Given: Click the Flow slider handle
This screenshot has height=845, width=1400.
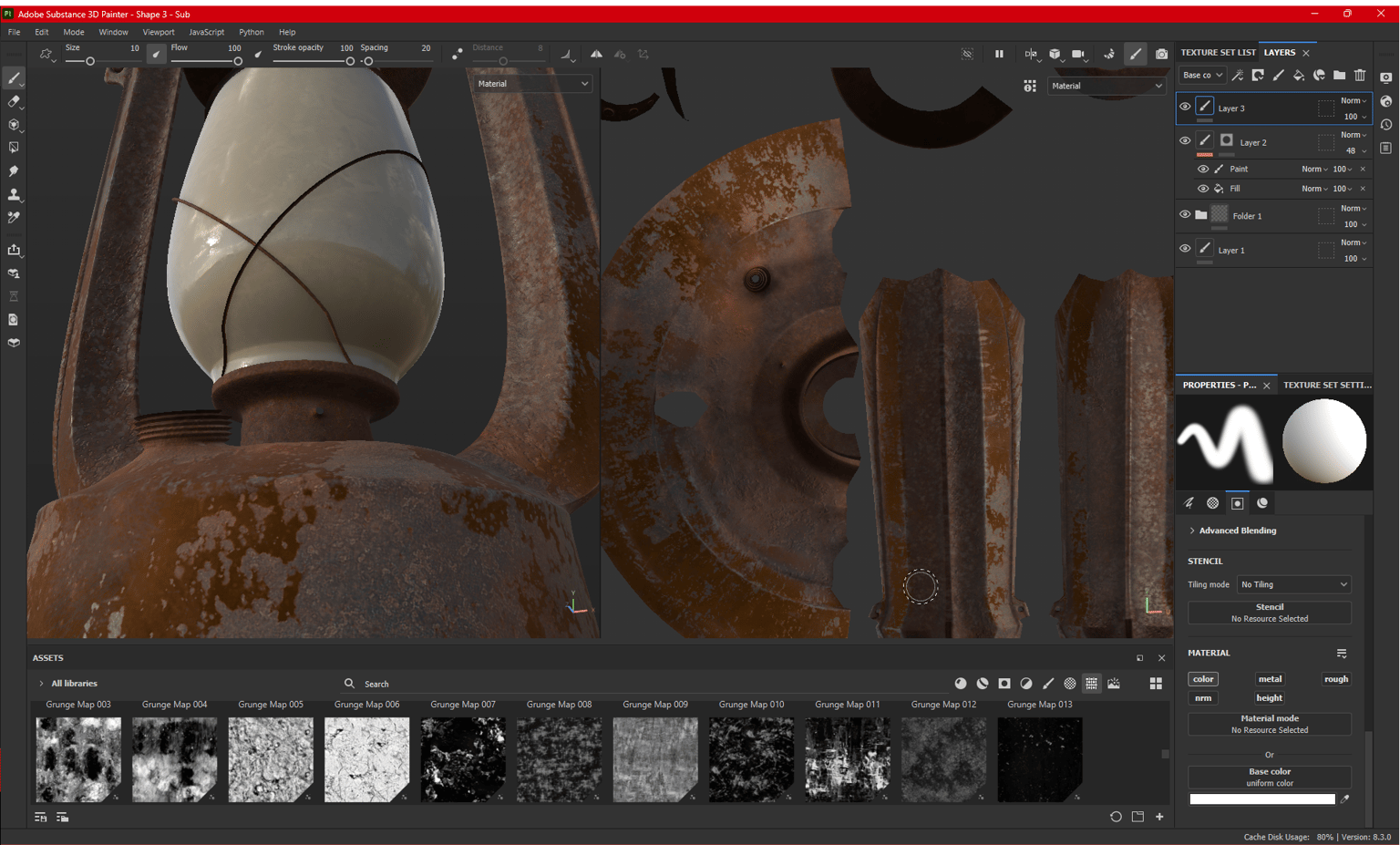Looking at the screenshot, I should click(238, 61).
